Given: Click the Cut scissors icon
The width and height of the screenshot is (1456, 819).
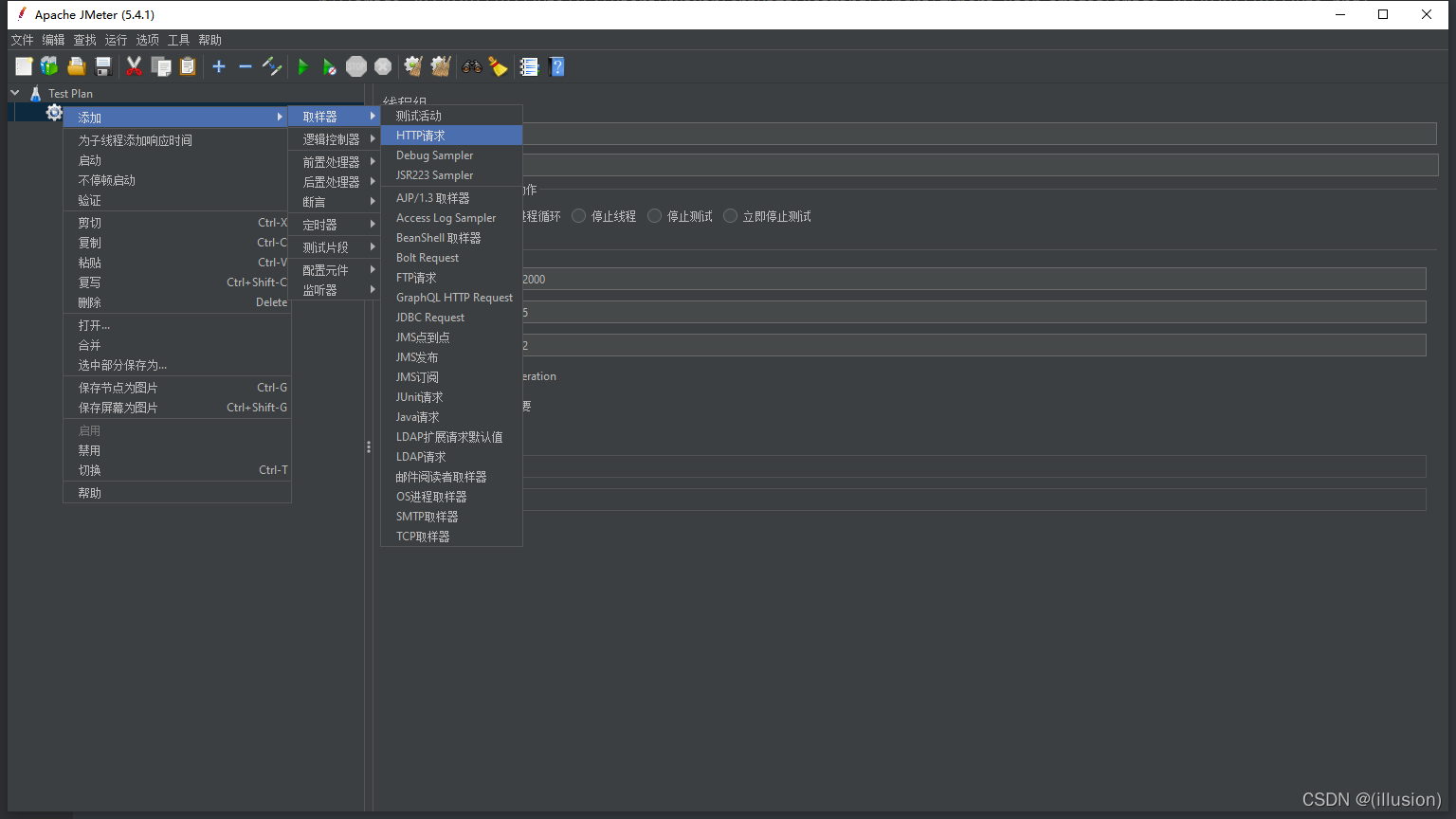Looking at the screenshot, I should (x=134, y=66).
